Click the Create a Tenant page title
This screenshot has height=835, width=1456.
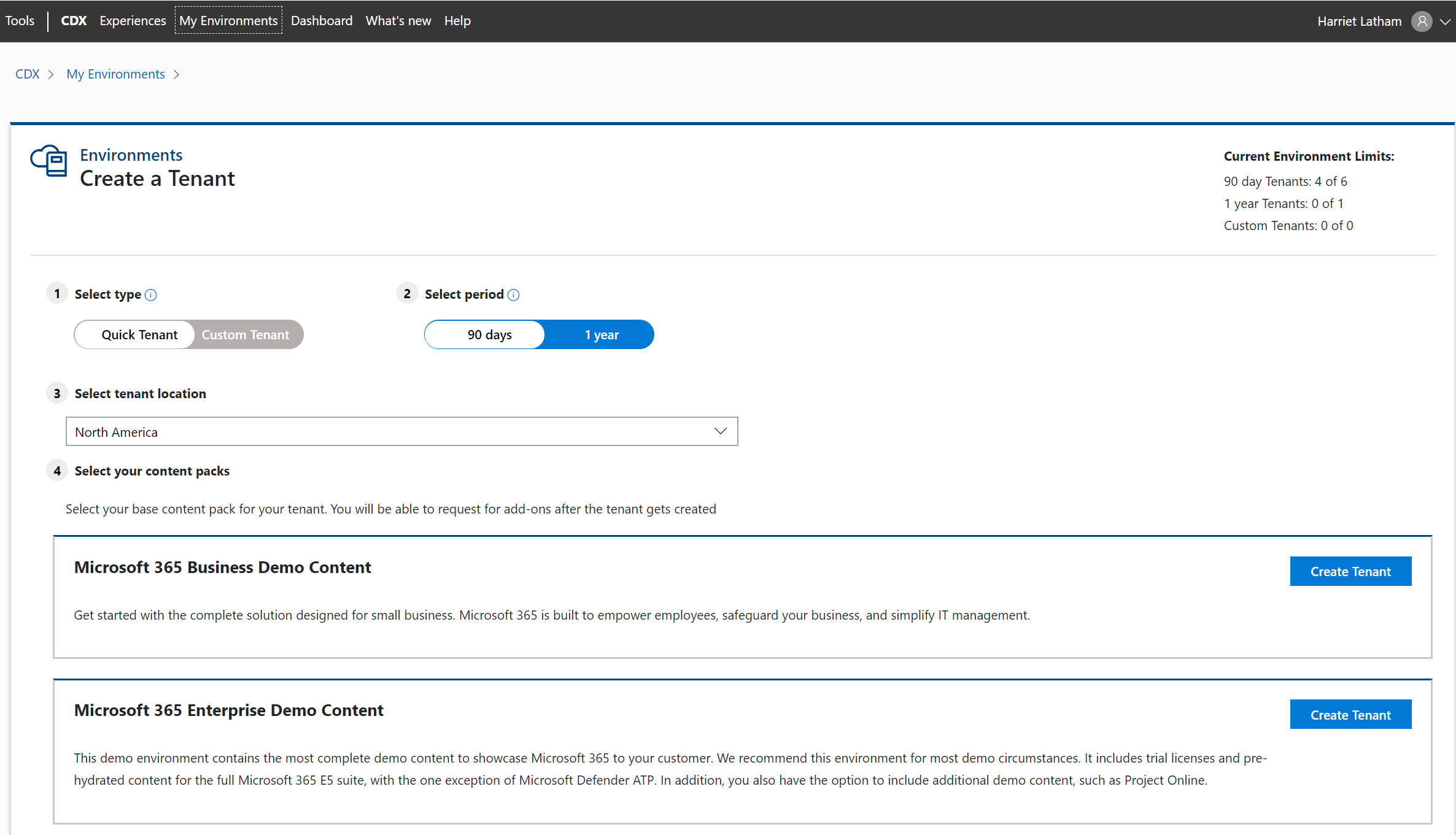click(157, 179)
